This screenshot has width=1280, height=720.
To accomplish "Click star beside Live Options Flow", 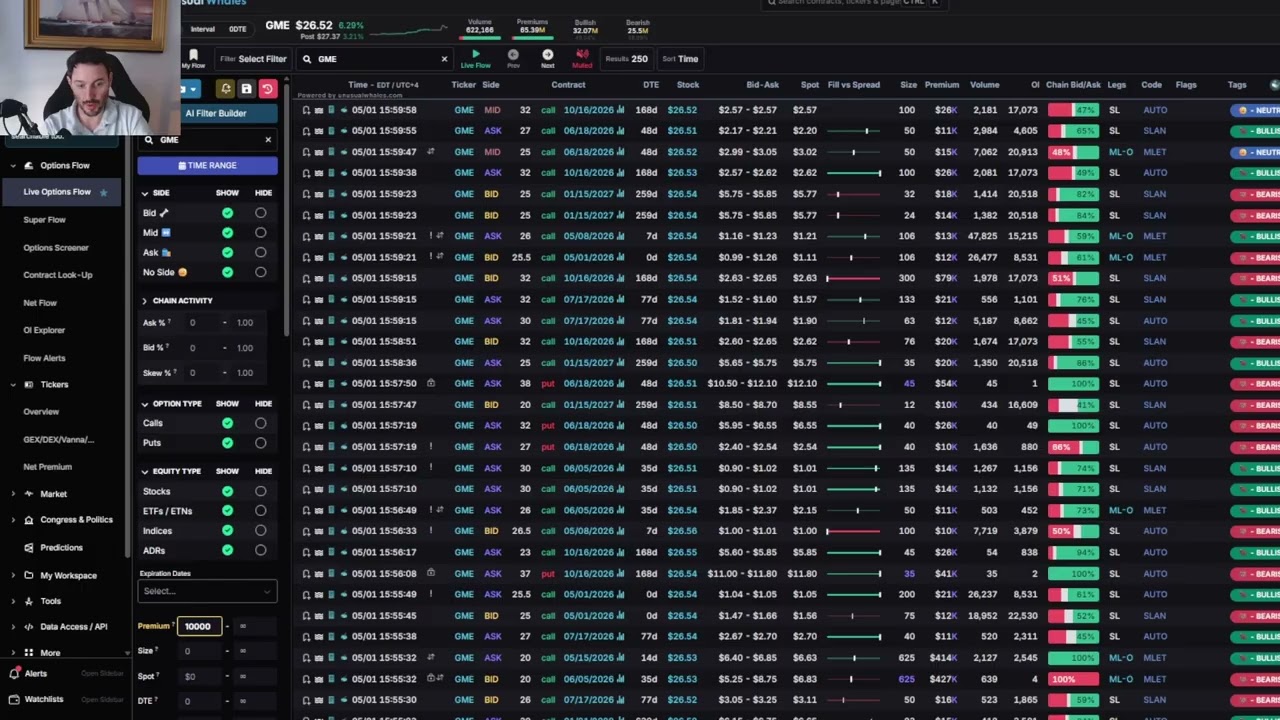I will pos(103,192).
